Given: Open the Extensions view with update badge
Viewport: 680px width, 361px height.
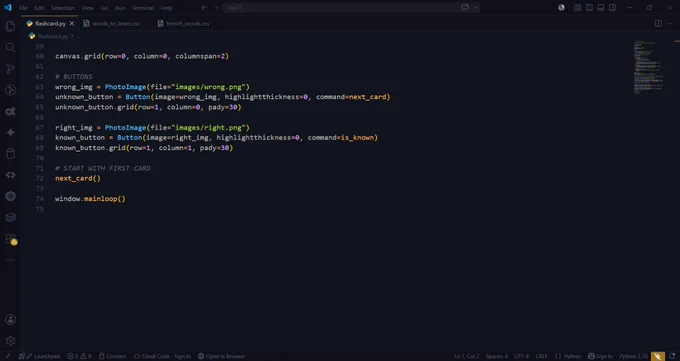Looking at the screenshot, I should pyautogui.click(x=10, y=239).
